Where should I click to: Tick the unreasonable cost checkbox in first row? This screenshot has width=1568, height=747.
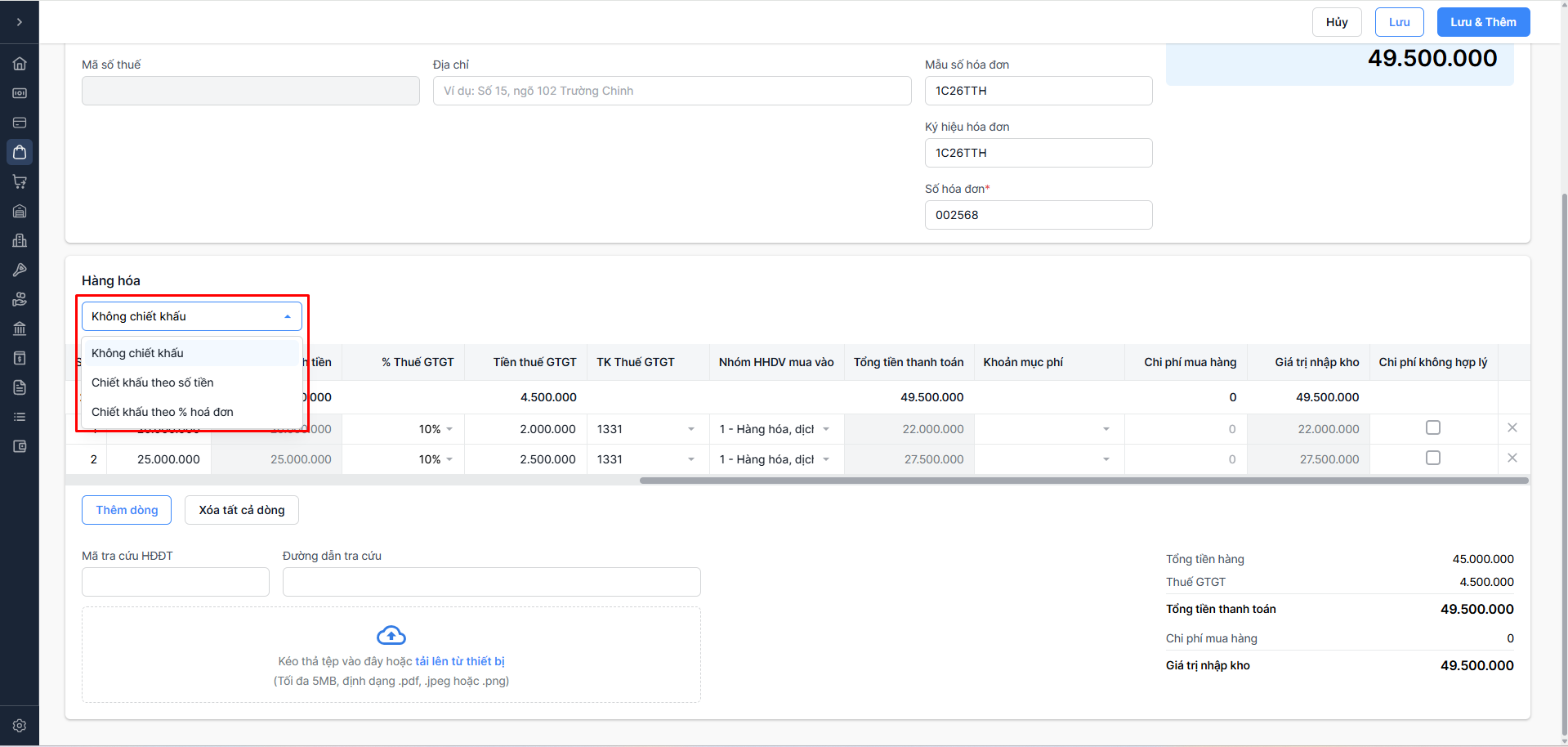[1433, 428]
